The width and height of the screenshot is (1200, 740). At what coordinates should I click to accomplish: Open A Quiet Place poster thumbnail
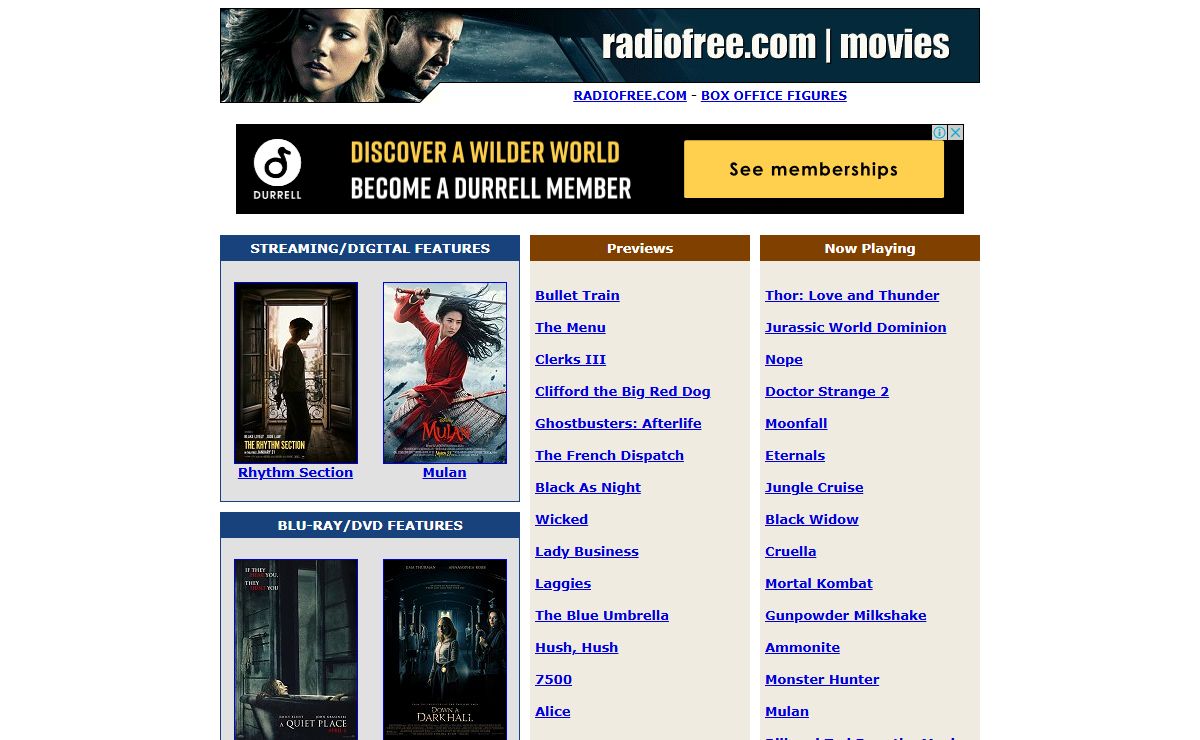click(x=296, y=649)
